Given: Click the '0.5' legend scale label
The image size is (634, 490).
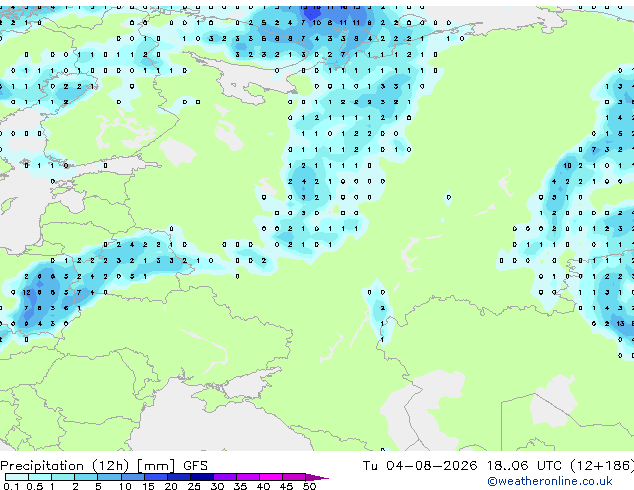Looking at the screenshot, I should (35, 486).
